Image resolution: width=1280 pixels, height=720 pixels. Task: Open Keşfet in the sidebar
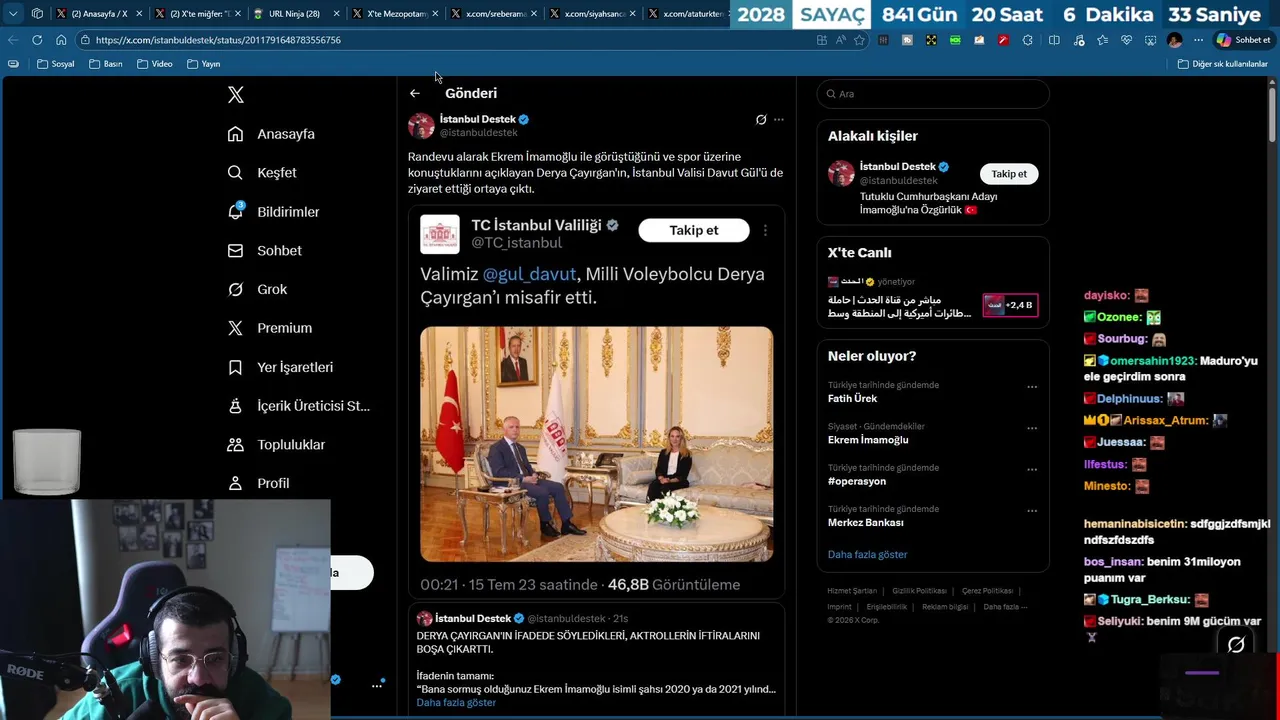point(262,173)
